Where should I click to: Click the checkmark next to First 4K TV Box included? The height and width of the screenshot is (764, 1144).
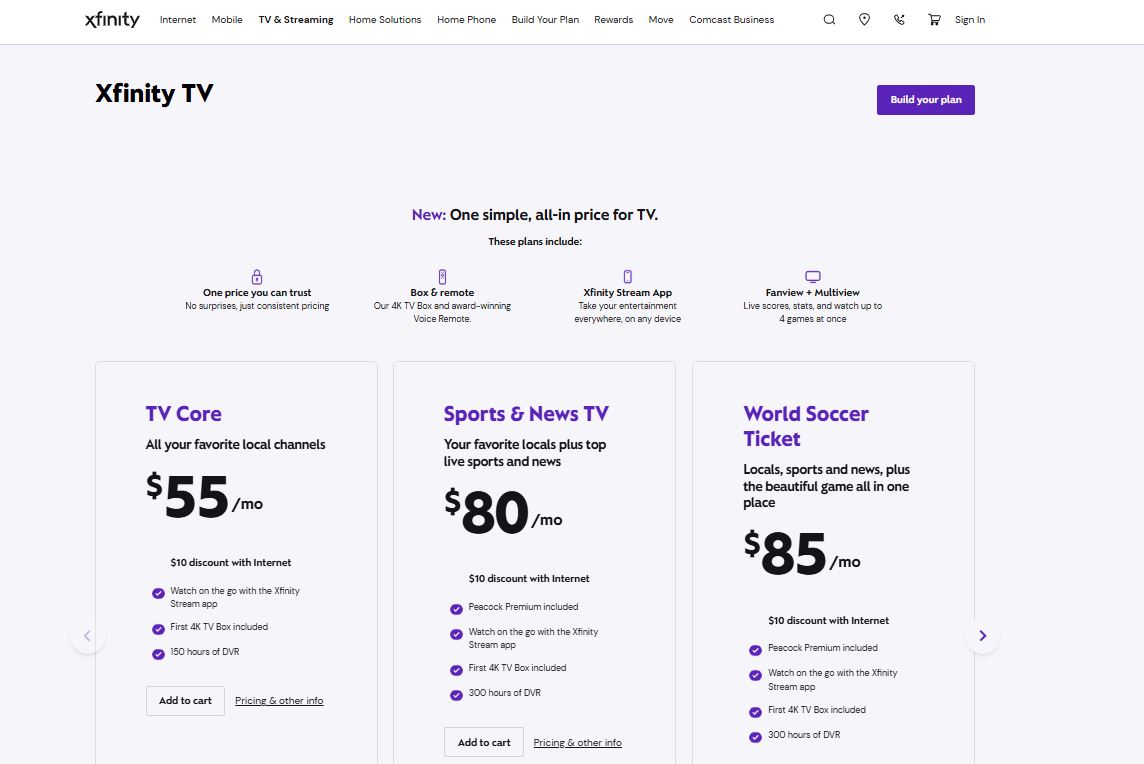(x=158, y=628)
